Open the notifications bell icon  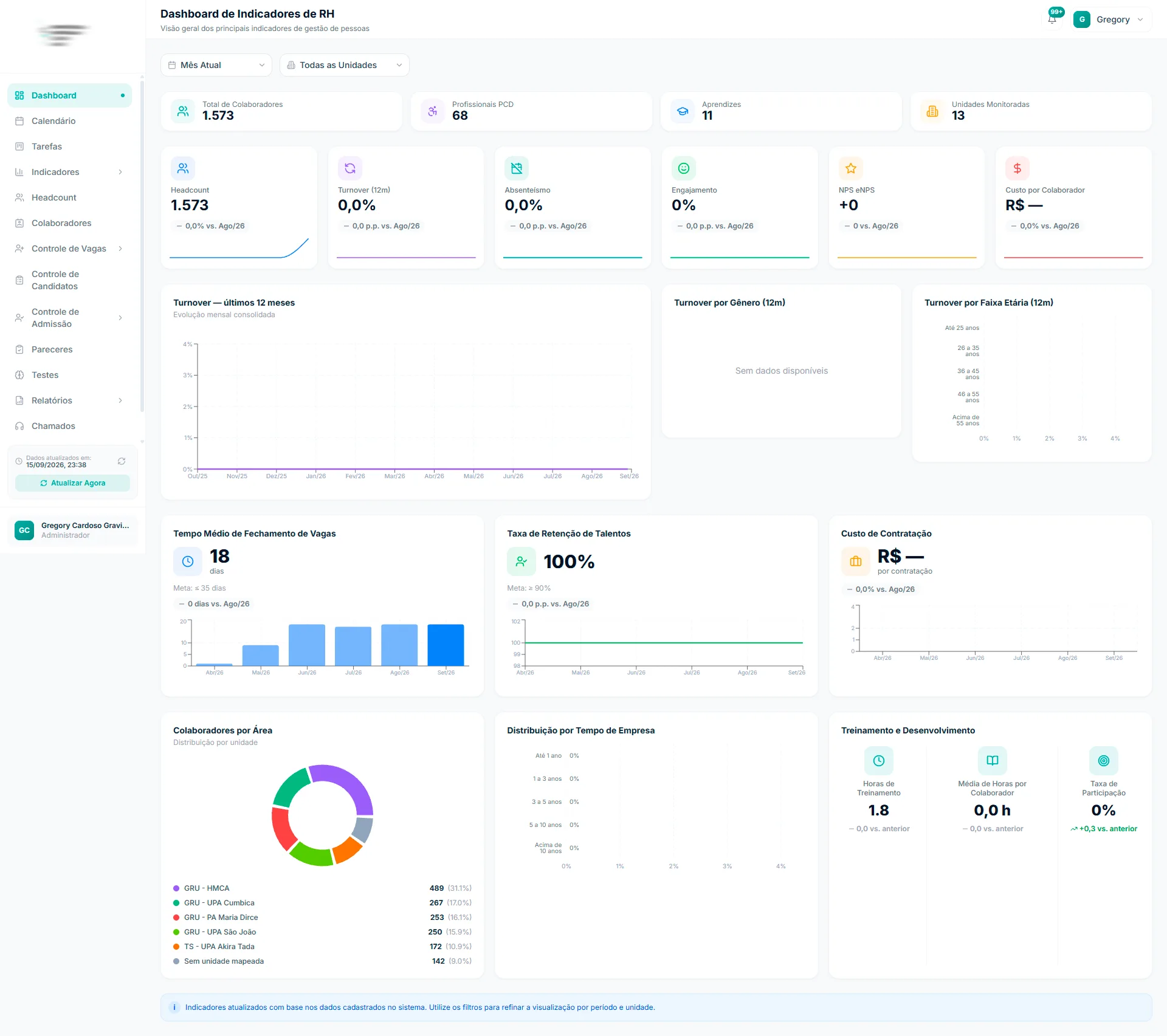pos(1052,19)
